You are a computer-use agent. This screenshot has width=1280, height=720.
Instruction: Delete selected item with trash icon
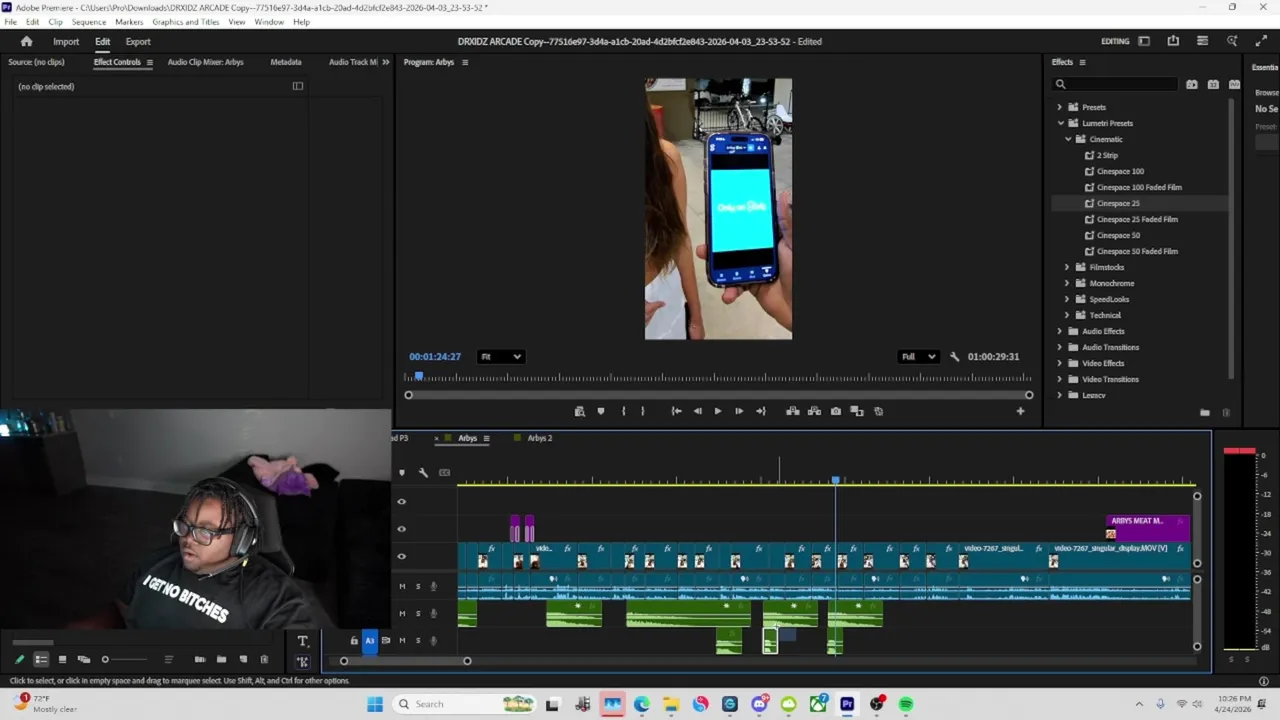click(264, 660)
